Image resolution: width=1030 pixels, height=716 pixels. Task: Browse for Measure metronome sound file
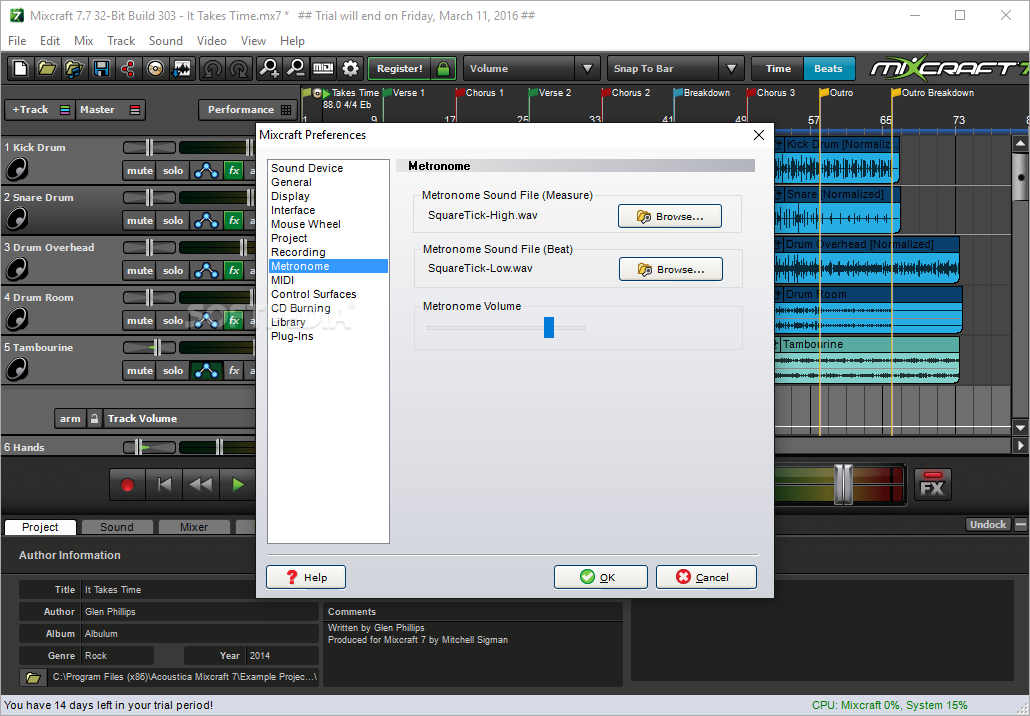669,216
